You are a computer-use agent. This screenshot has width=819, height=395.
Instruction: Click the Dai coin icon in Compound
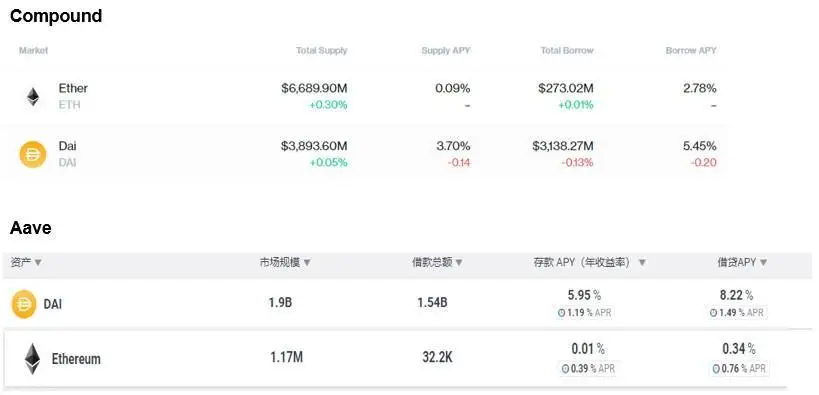tap(33, 155)
